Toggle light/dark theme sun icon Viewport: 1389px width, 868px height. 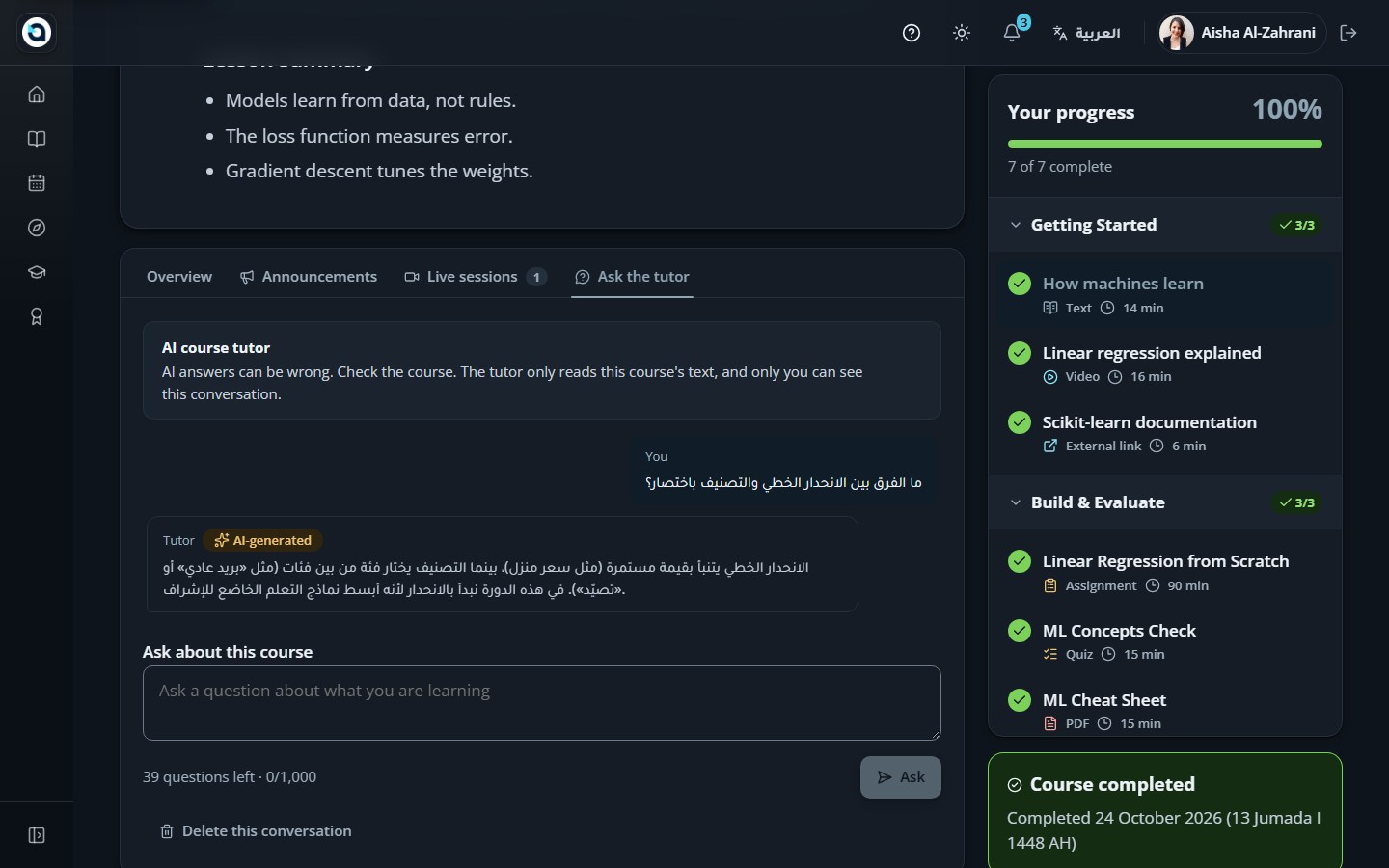coord(962,33)
